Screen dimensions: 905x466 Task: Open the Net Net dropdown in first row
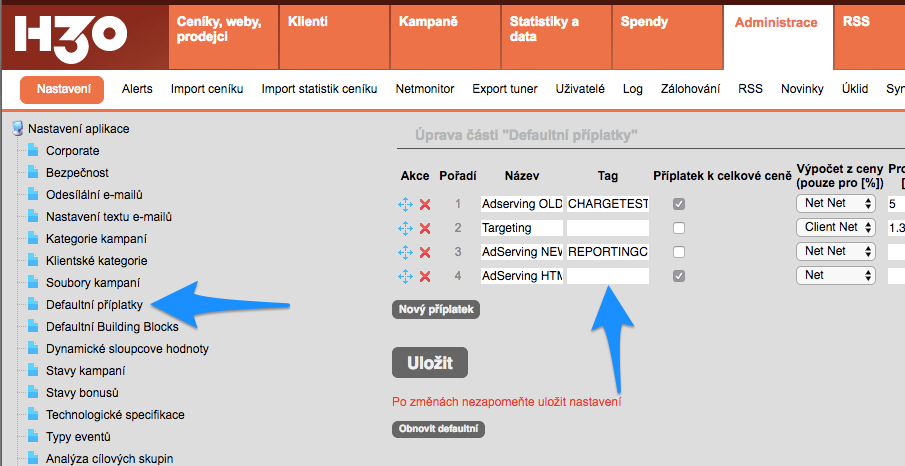pos(835,203)
